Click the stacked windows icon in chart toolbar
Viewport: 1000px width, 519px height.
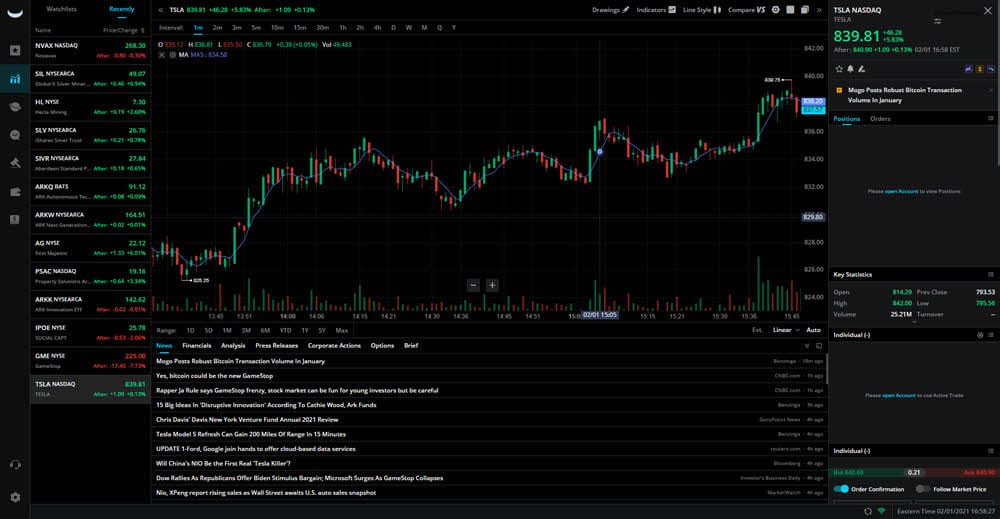(x=805, y=10)
